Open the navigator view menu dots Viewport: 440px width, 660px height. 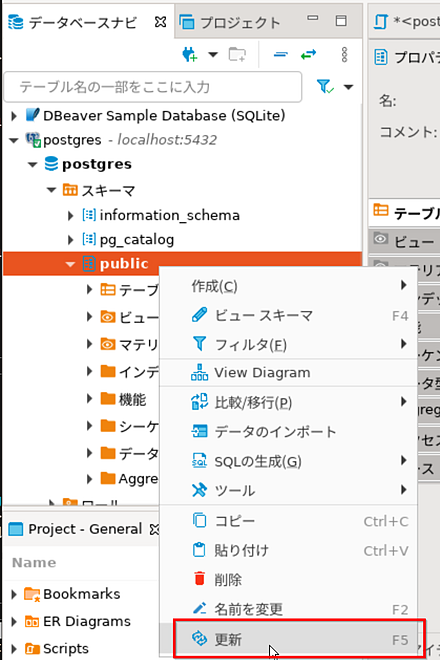pyautogui.click(x=344, y=54)
